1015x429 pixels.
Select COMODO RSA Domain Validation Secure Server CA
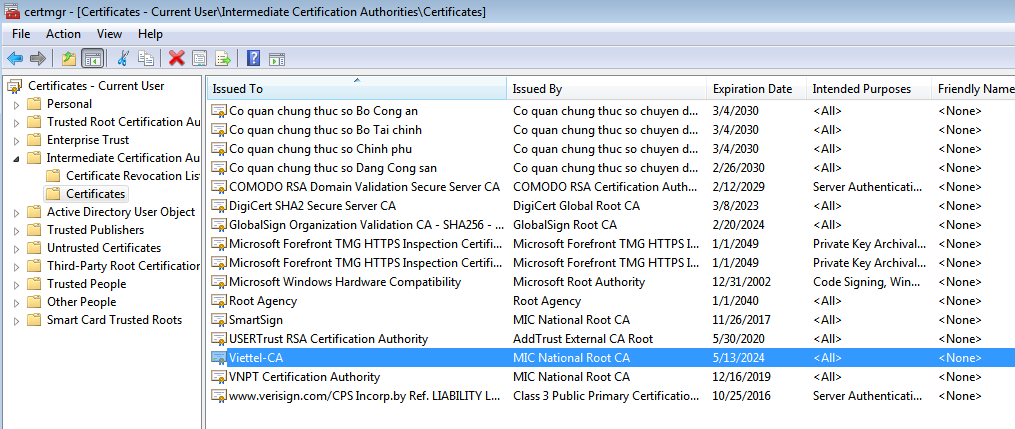click(x=364, y=187)
